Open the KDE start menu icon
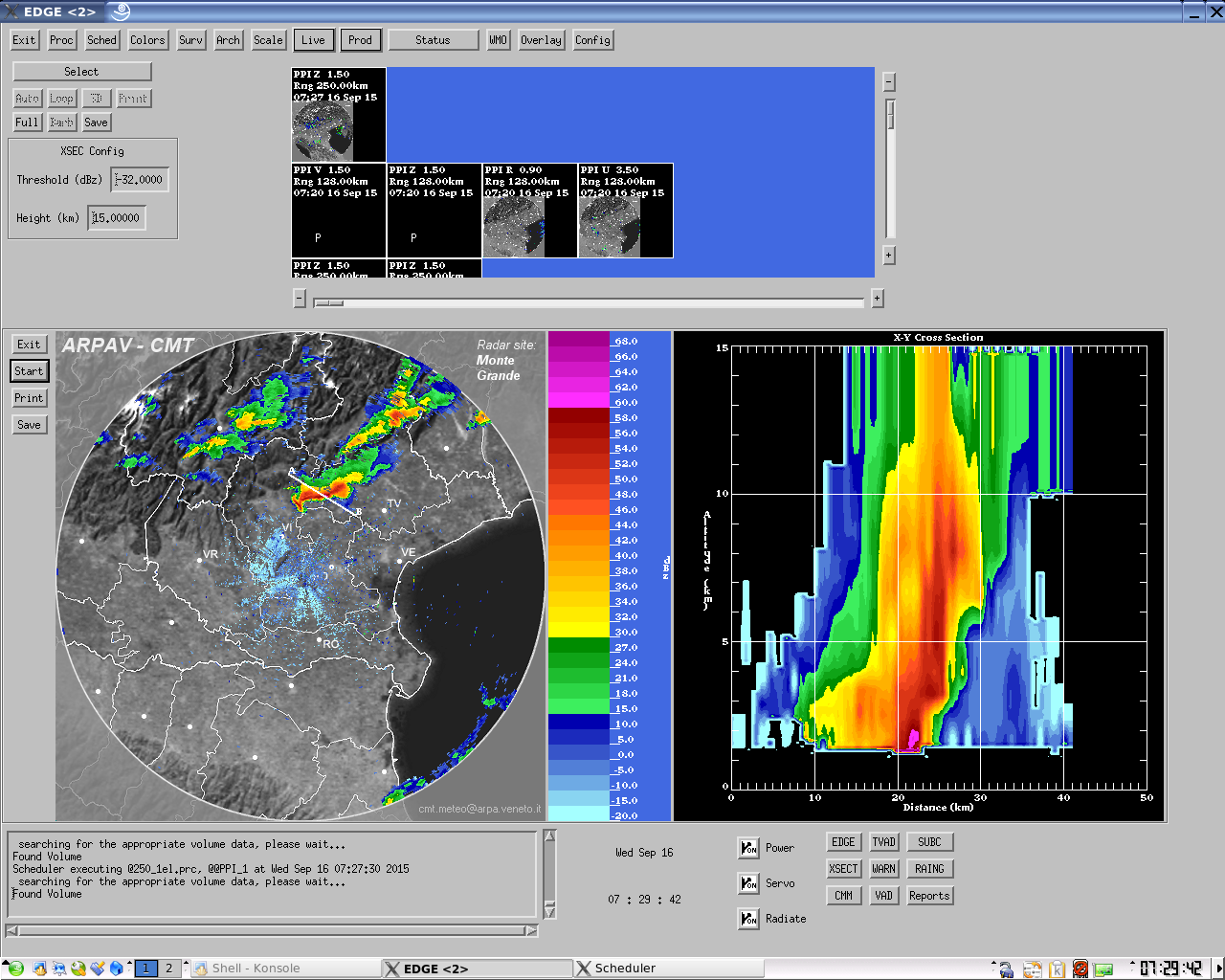This screenshot has height=980, width=1225. pos(16,969)
